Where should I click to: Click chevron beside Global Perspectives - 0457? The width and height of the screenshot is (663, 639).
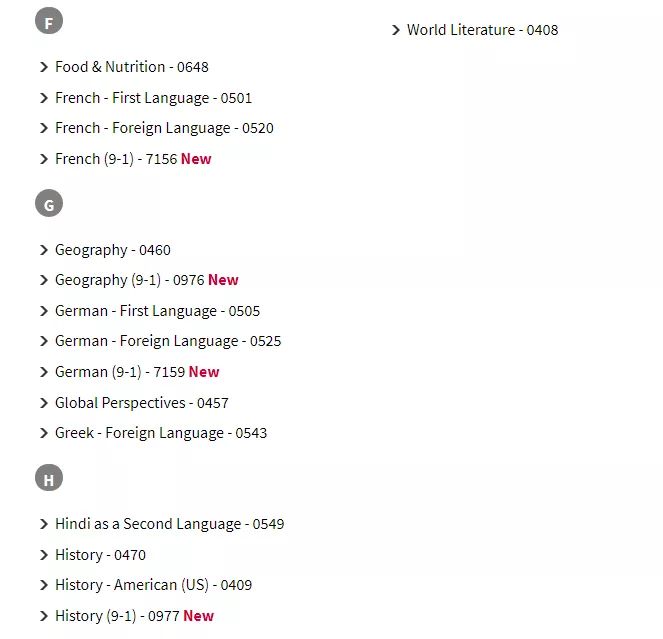pos(44,403)
